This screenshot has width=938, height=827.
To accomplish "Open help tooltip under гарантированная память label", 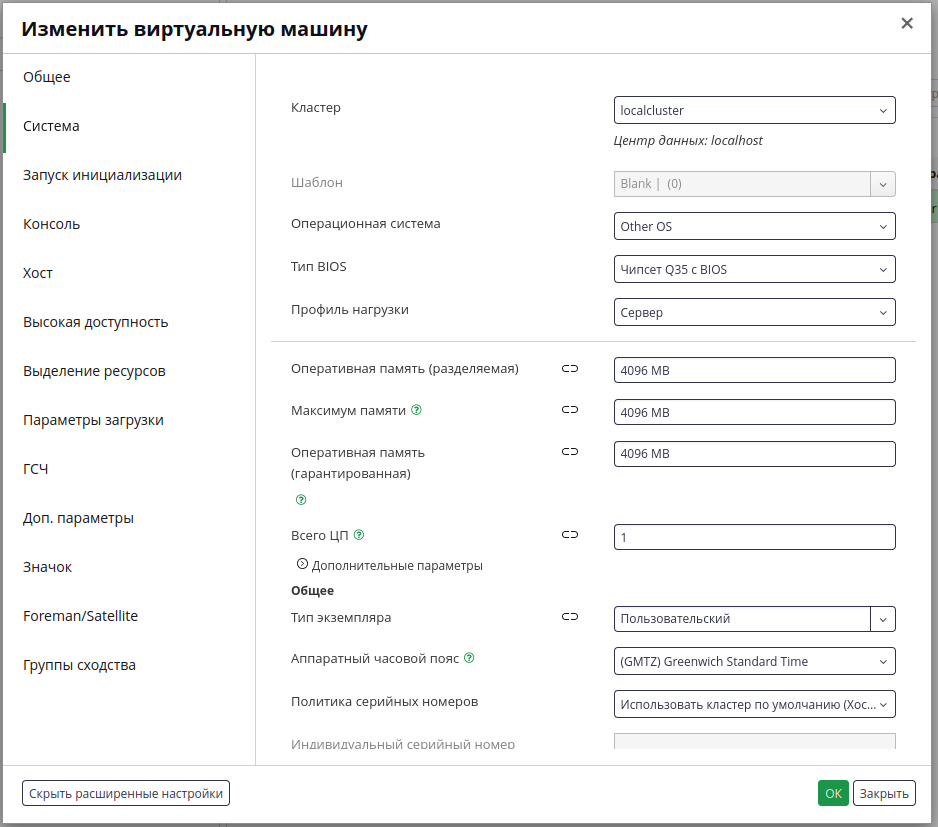I will pyautogui.click(x=301, y=500).
